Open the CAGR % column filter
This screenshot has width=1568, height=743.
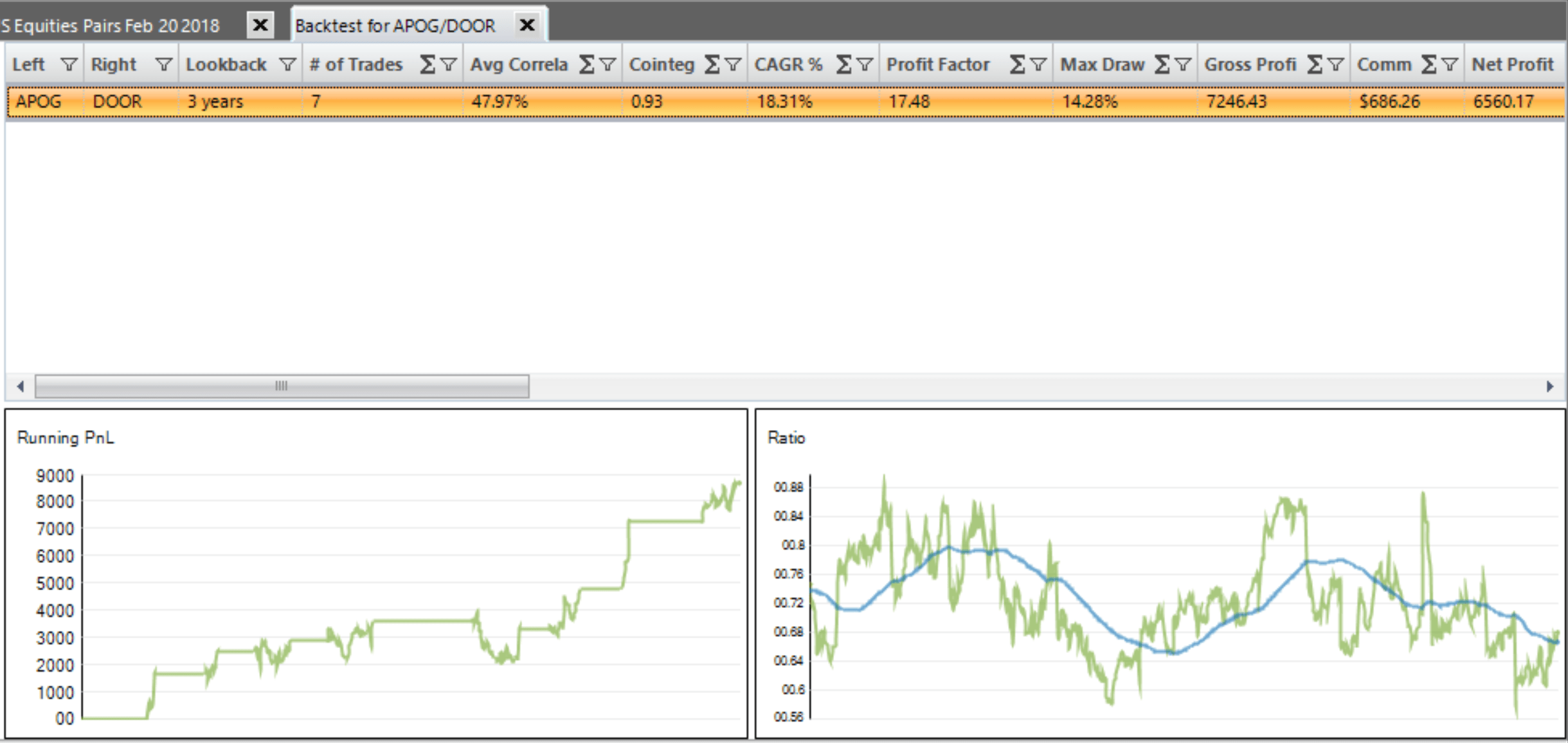click(x=865, y=65)
